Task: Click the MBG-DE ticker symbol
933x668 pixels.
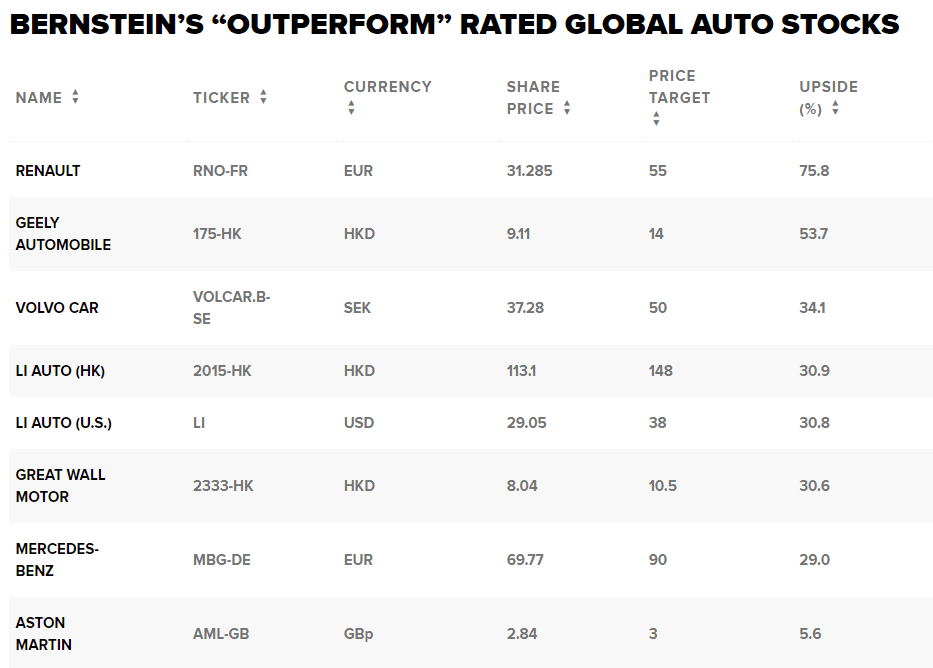Action: click(x=221, y=560)
